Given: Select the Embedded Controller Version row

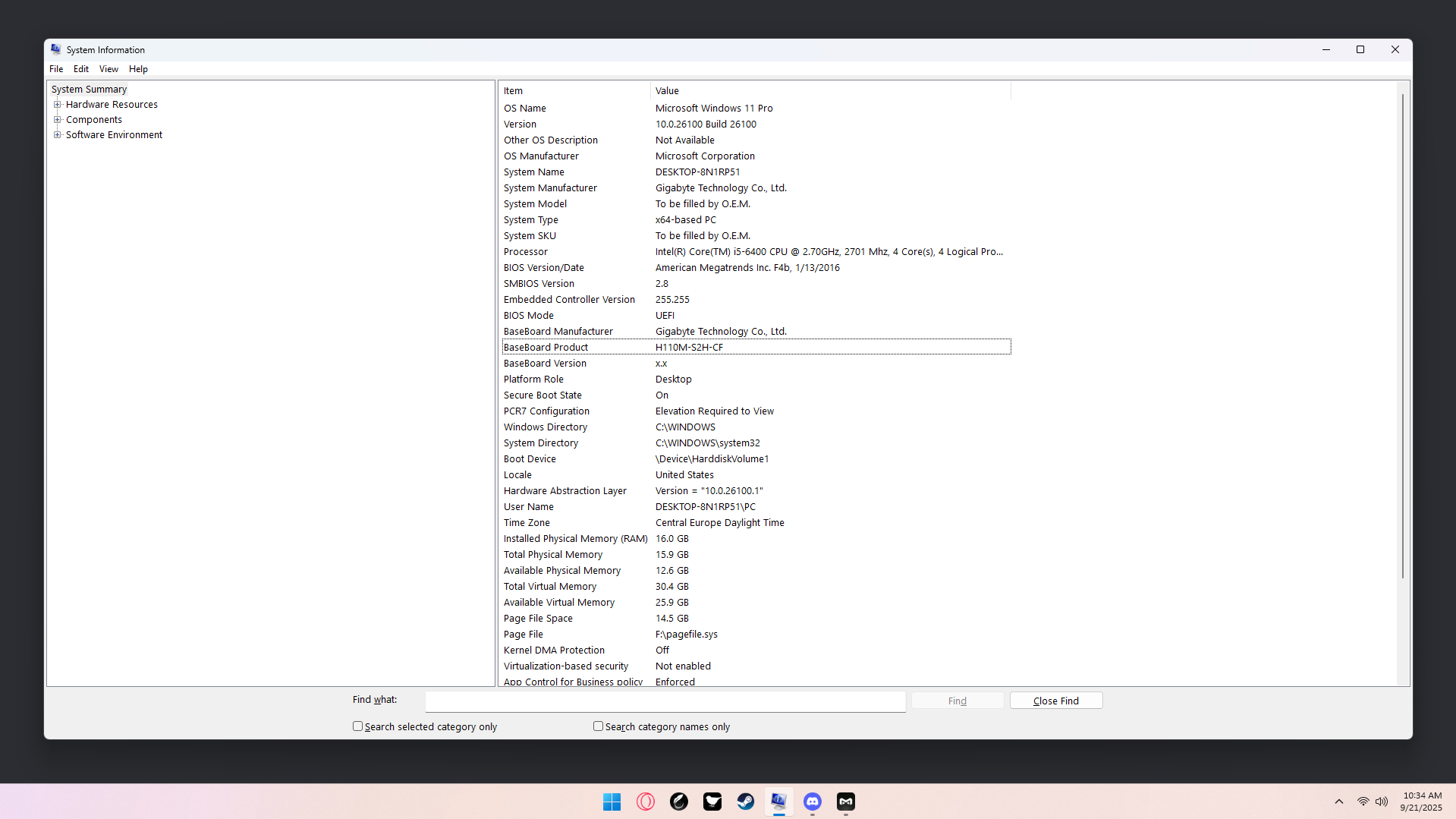Looking at the screenshot, I should (x=756, y=300).
